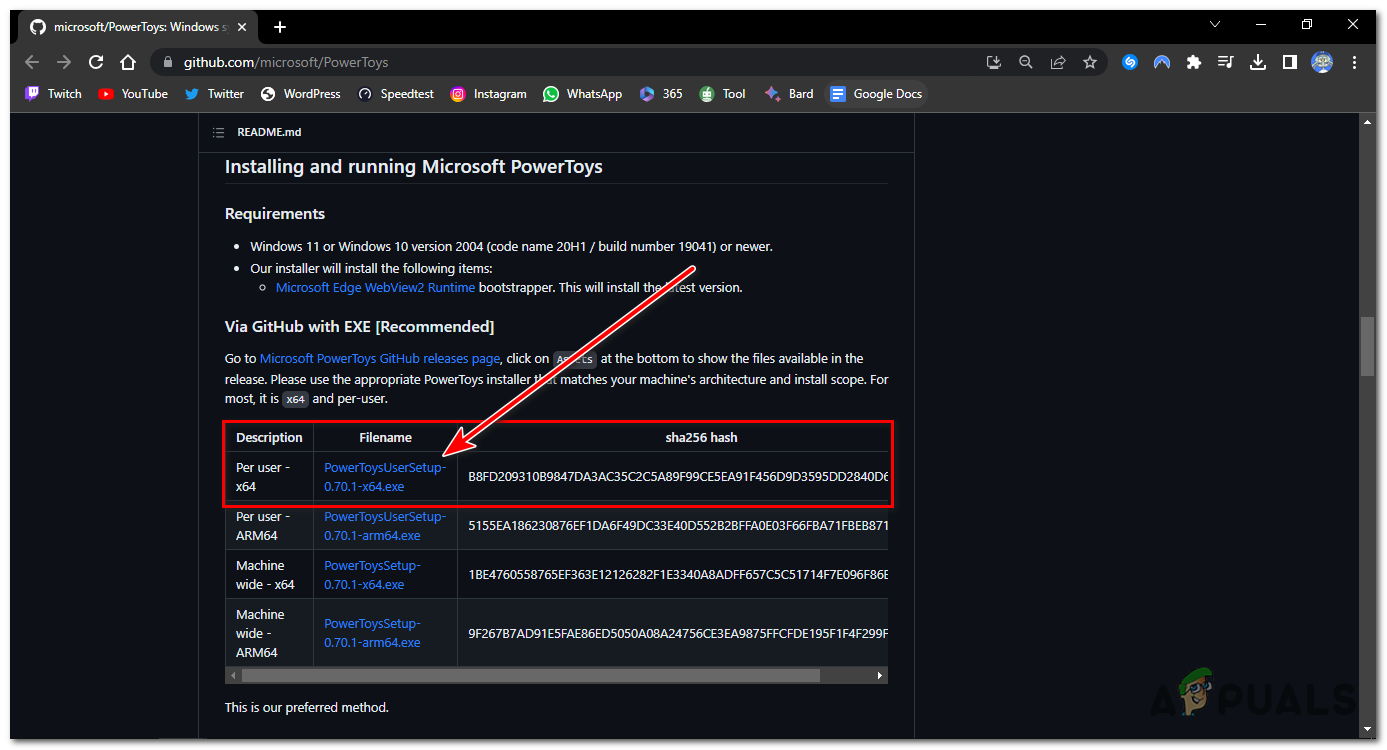Click the media control music-note icon
This screenshot has height=750, width=1387.
[1226, 62]
